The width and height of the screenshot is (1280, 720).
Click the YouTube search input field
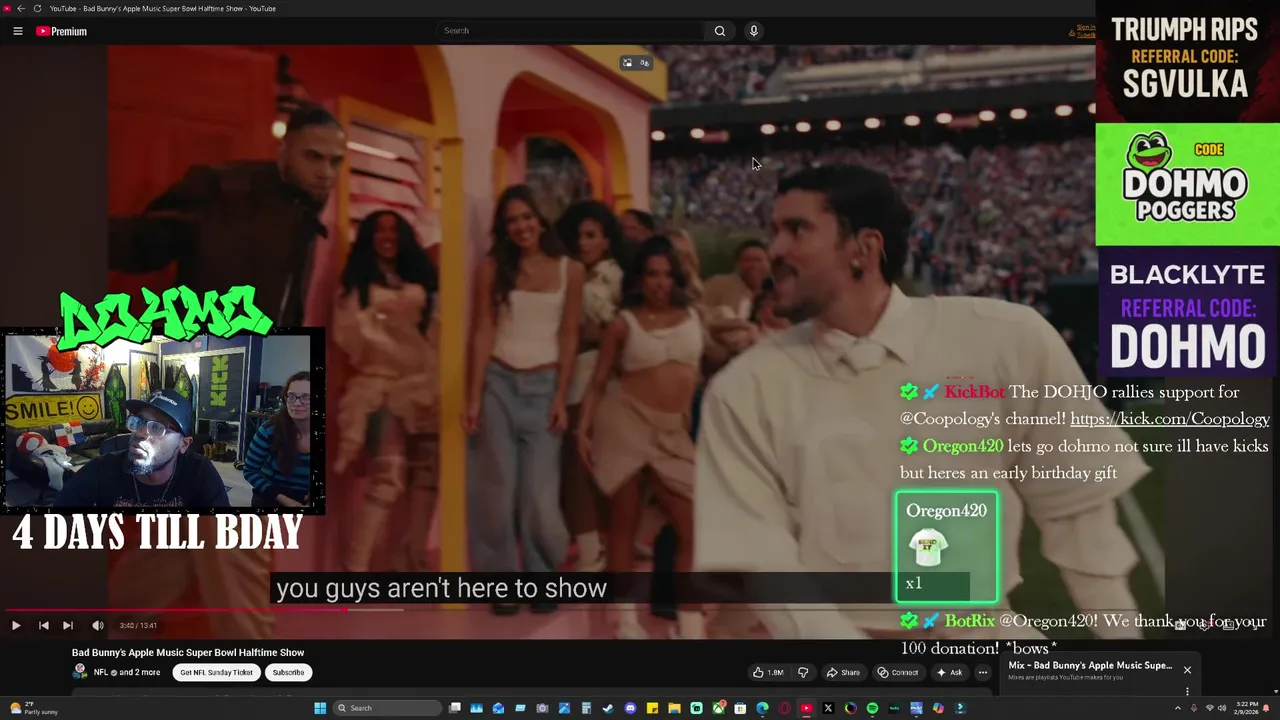(570, 31)
